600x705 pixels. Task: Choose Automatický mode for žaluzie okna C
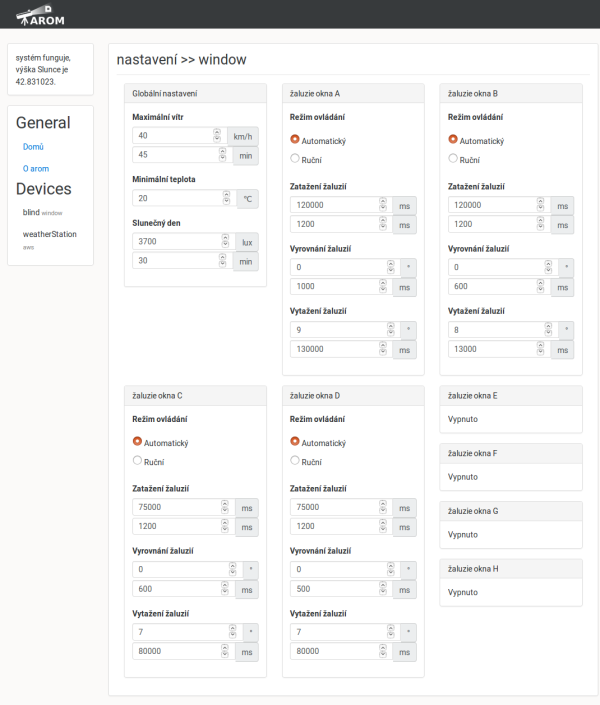click(x=137, y=441)
